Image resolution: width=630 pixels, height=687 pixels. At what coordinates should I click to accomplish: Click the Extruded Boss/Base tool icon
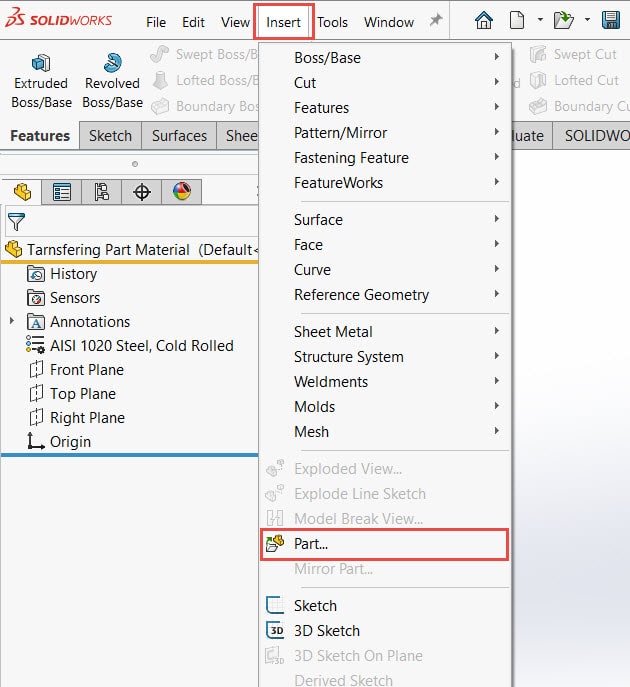(41, 63)
